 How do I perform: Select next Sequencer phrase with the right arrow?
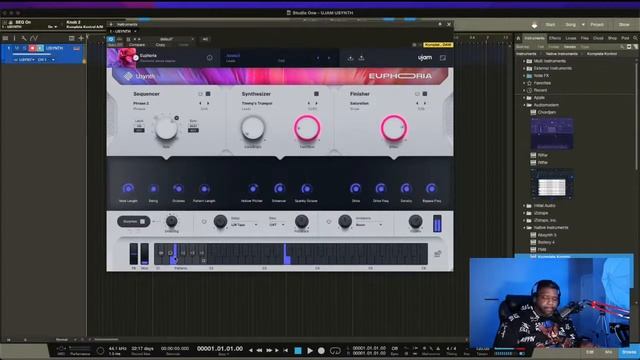[x=208, y=103]
